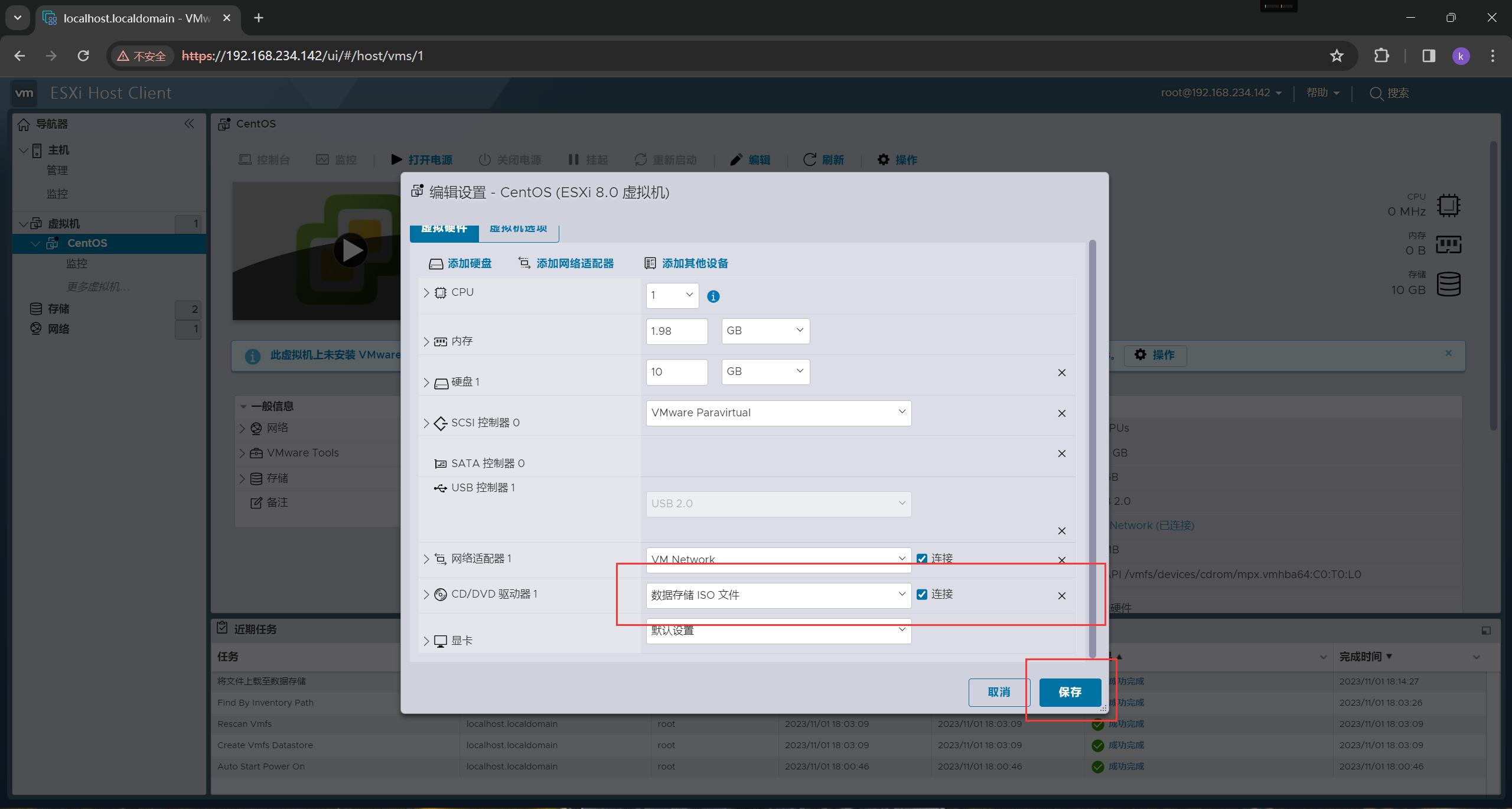This screenshot has width=1512, height=809.
Task: Open the root@192.168.234.142 user menu
Action: (1221, 93)
